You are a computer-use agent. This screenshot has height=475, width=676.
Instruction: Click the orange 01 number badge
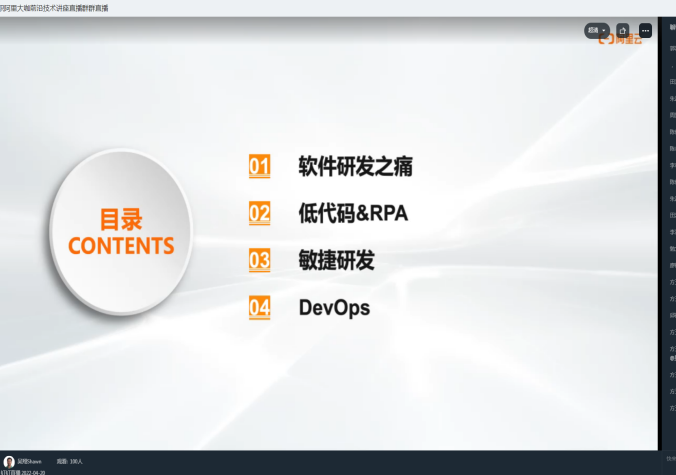coord(259,166)
